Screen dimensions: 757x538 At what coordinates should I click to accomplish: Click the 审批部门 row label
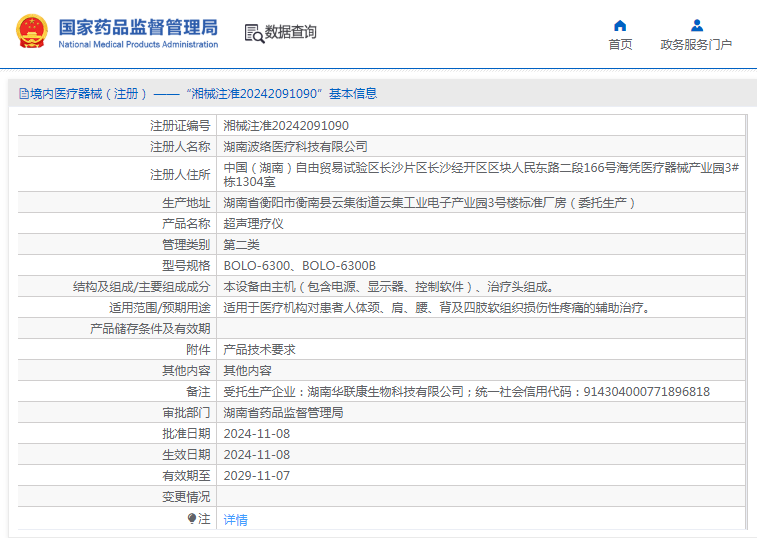(x=186, y=413)
